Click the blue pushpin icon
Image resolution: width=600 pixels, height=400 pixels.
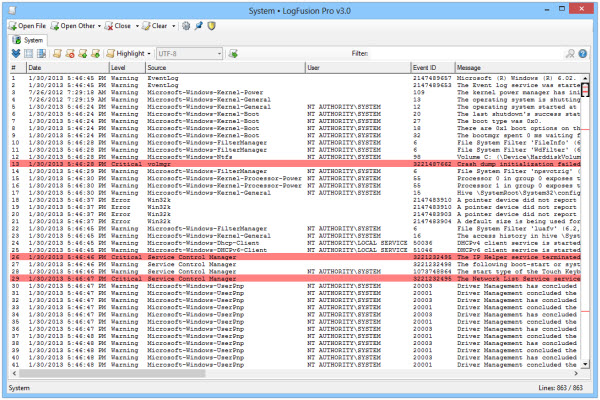pyautogui.click(x=199, y=26)
